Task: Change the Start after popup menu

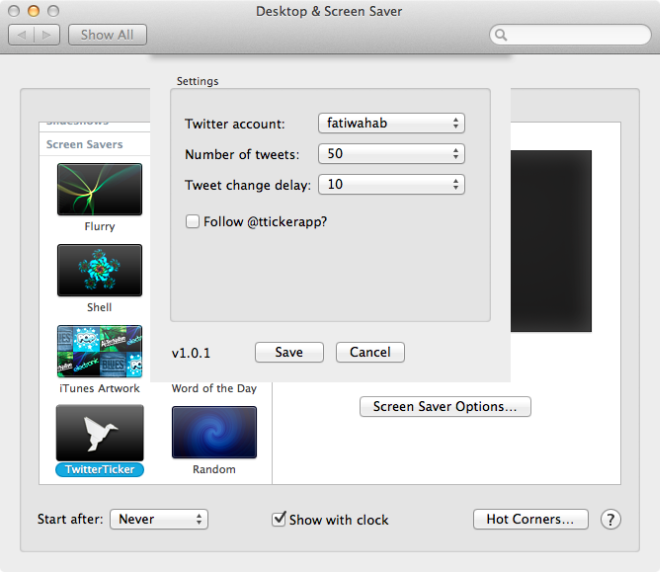Action: pyautogui.click(x=159, y=519)
